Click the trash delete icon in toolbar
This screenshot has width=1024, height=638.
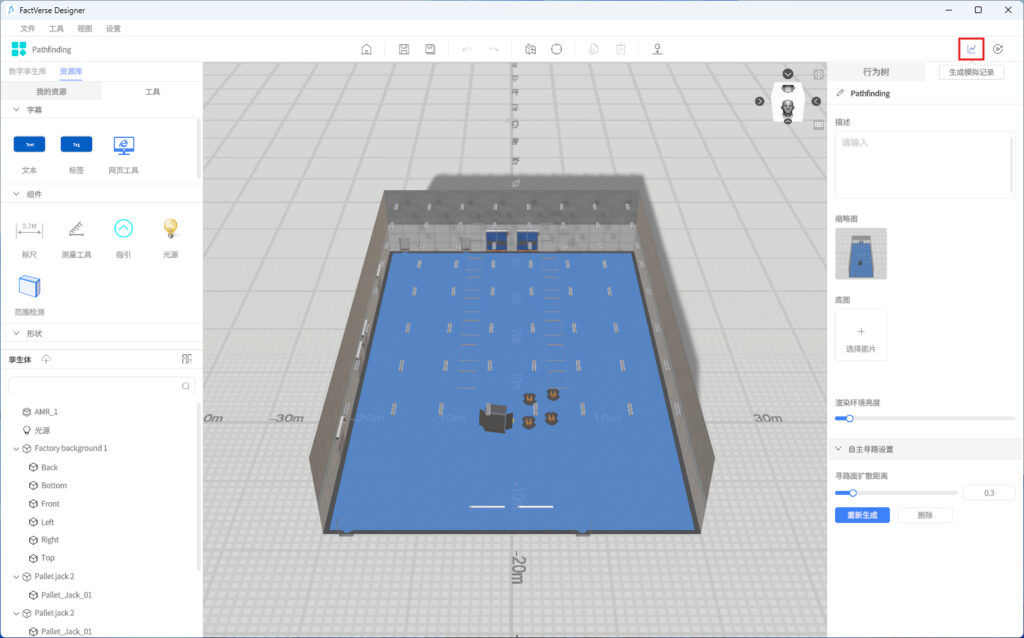tap(620, 49)
